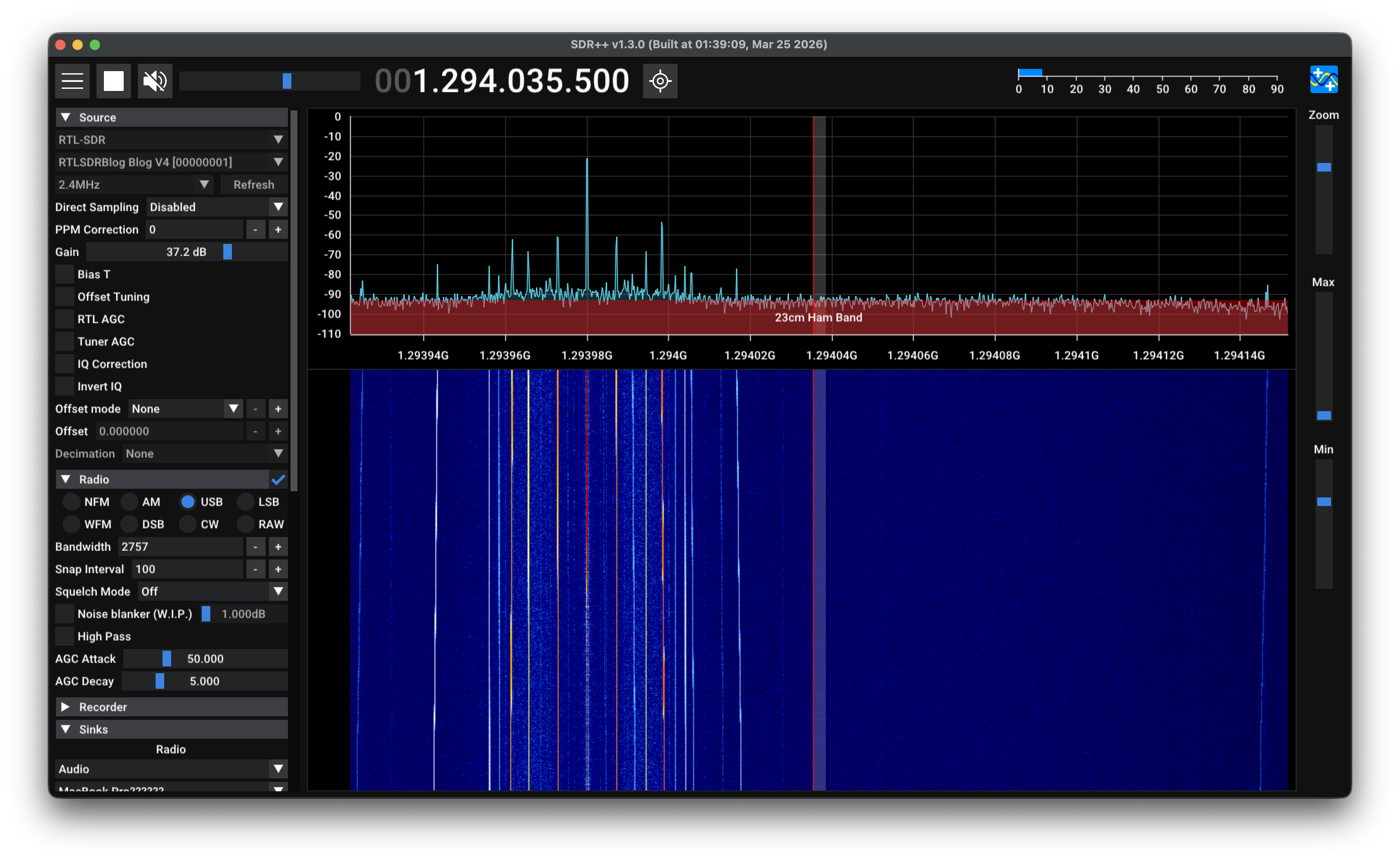This screenshot has height=862, width=1400.
Task: Toggle the Tuner AGC checkbox
Action: coord(65,341)
